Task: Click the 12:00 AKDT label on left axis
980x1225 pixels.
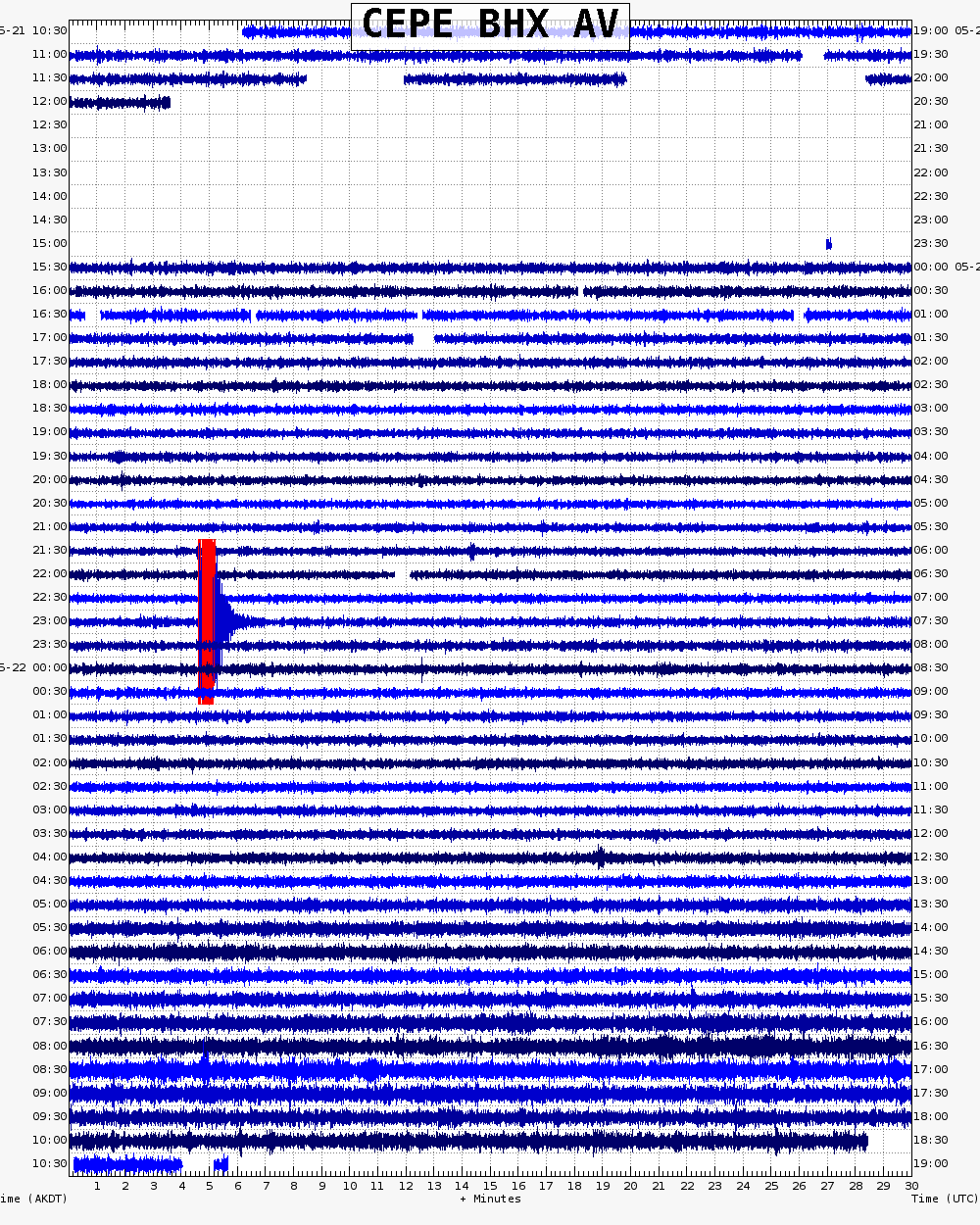Action: [49, 101]
